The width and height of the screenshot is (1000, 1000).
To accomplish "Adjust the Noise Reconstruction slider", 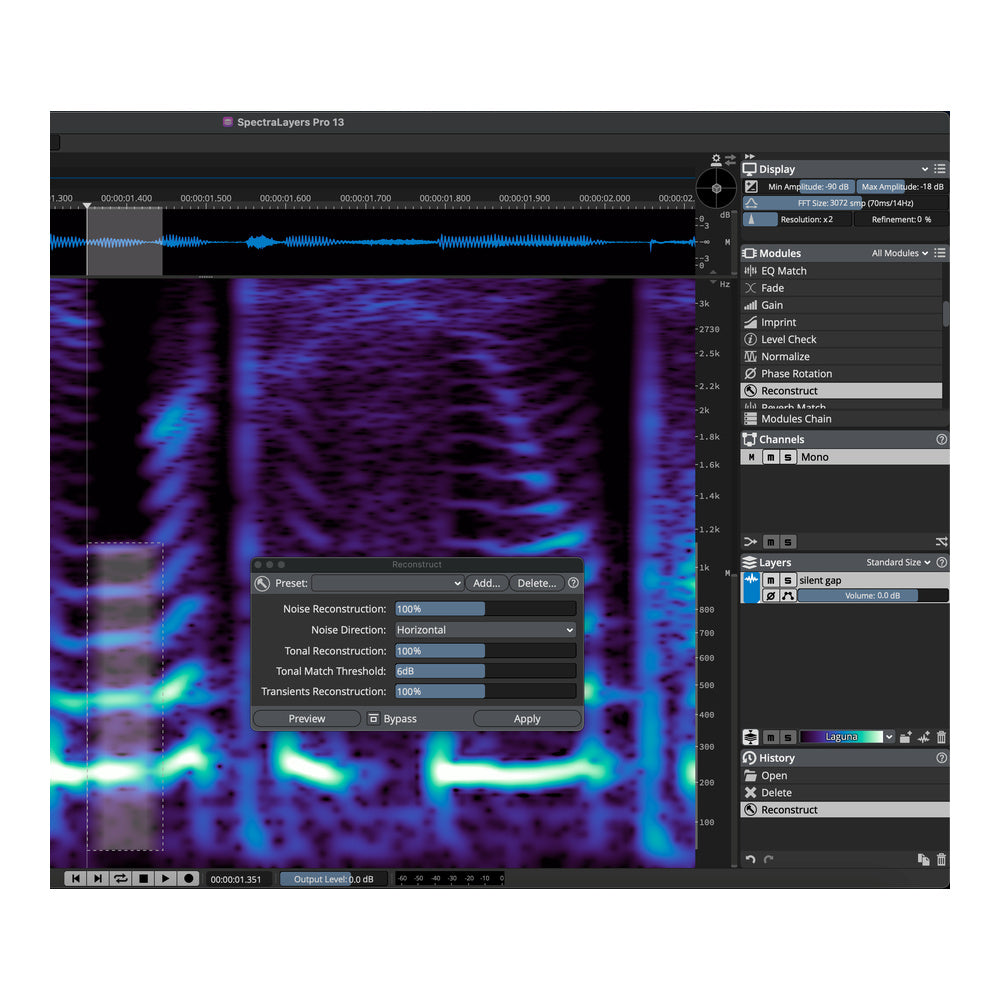I will coord(485,609).
